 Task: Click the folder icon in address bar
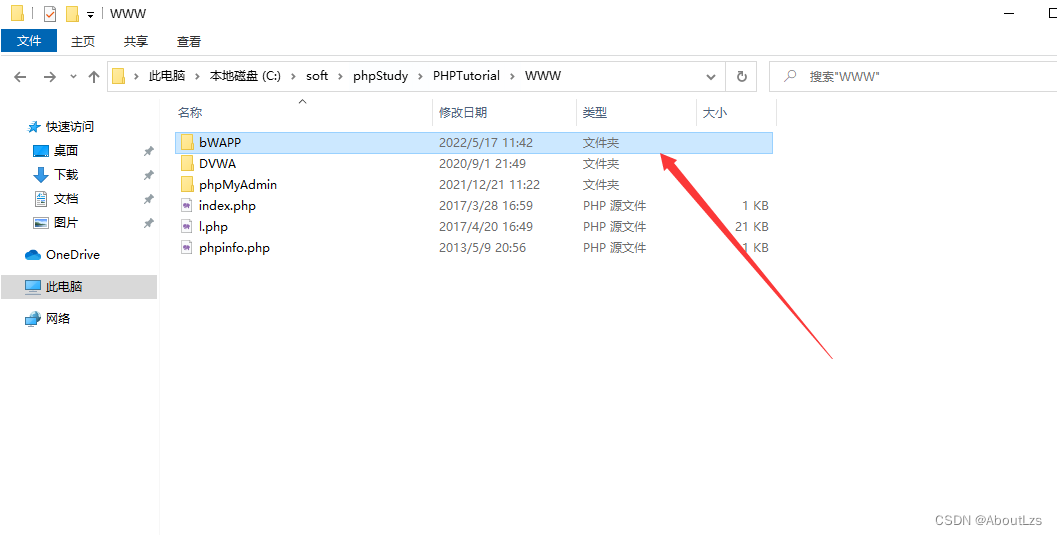point(119,76)
